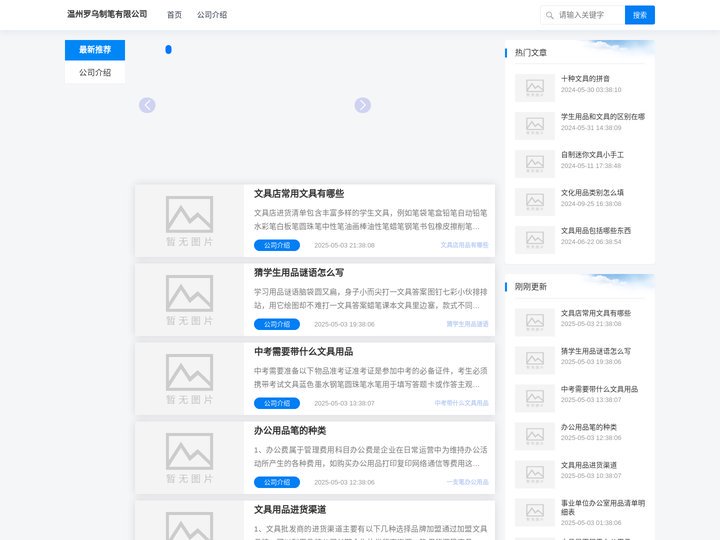Open hot article 十种文具的拼音

click(x=585, y=79)
